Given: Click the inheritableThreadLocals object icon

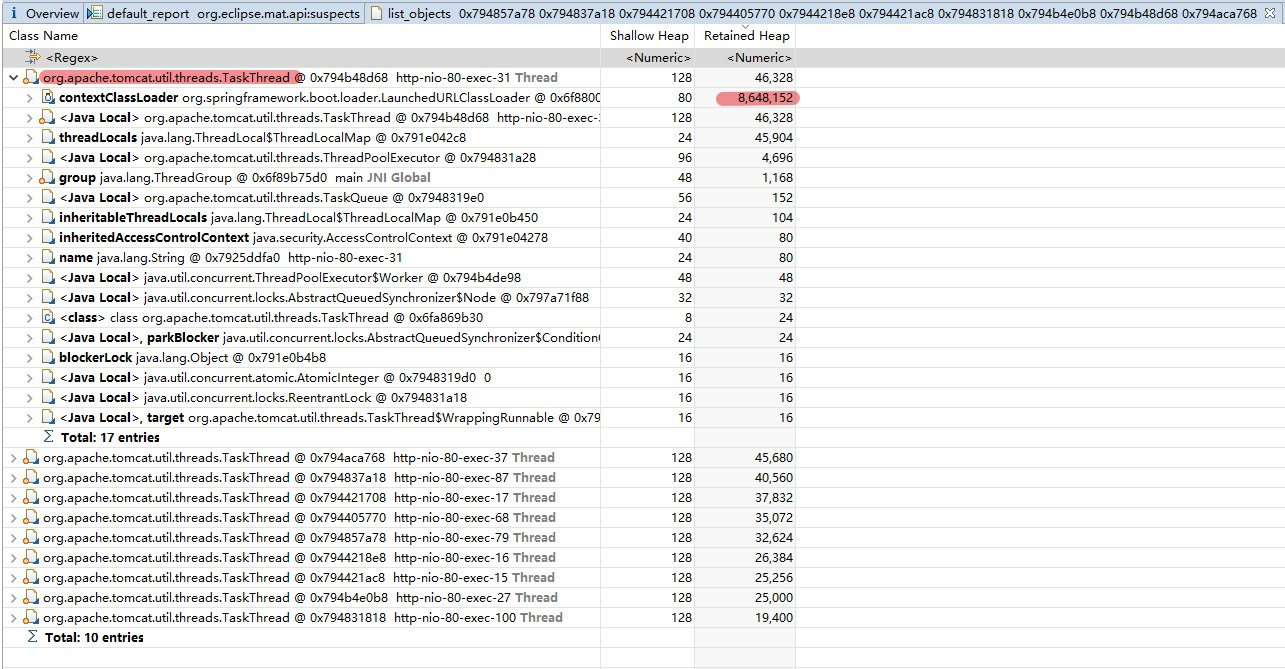Looking at the screenshot, I should click(x=48, y=218).
